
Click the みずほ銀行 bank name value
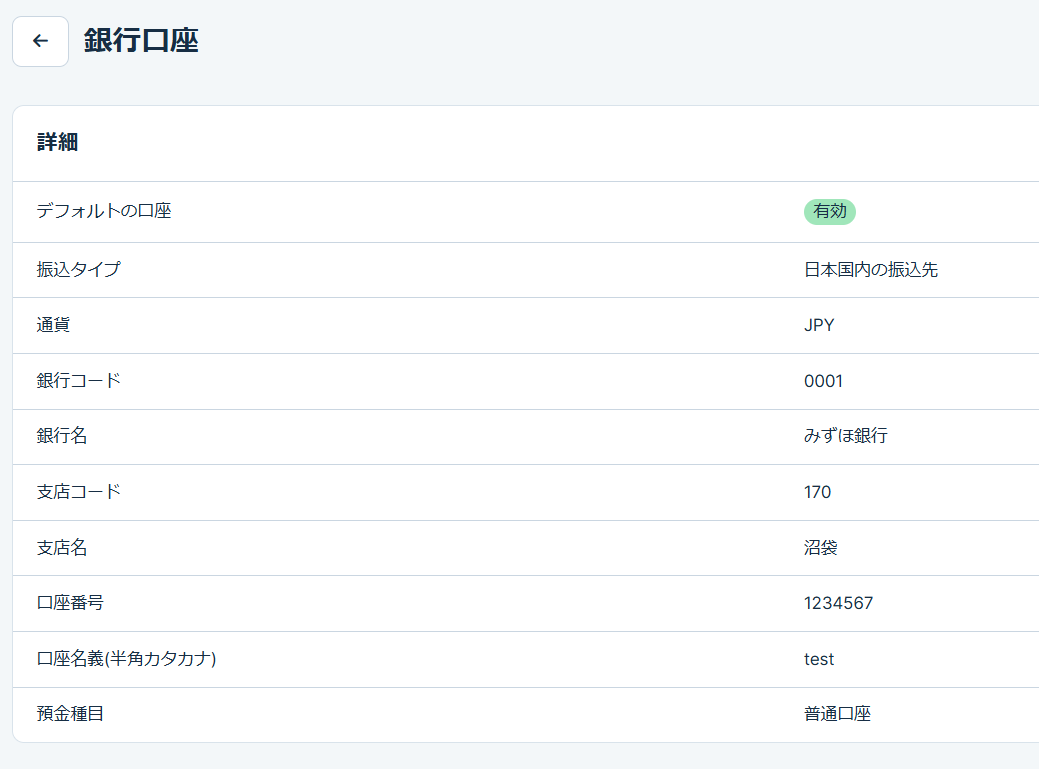click(x=845, y=436)
